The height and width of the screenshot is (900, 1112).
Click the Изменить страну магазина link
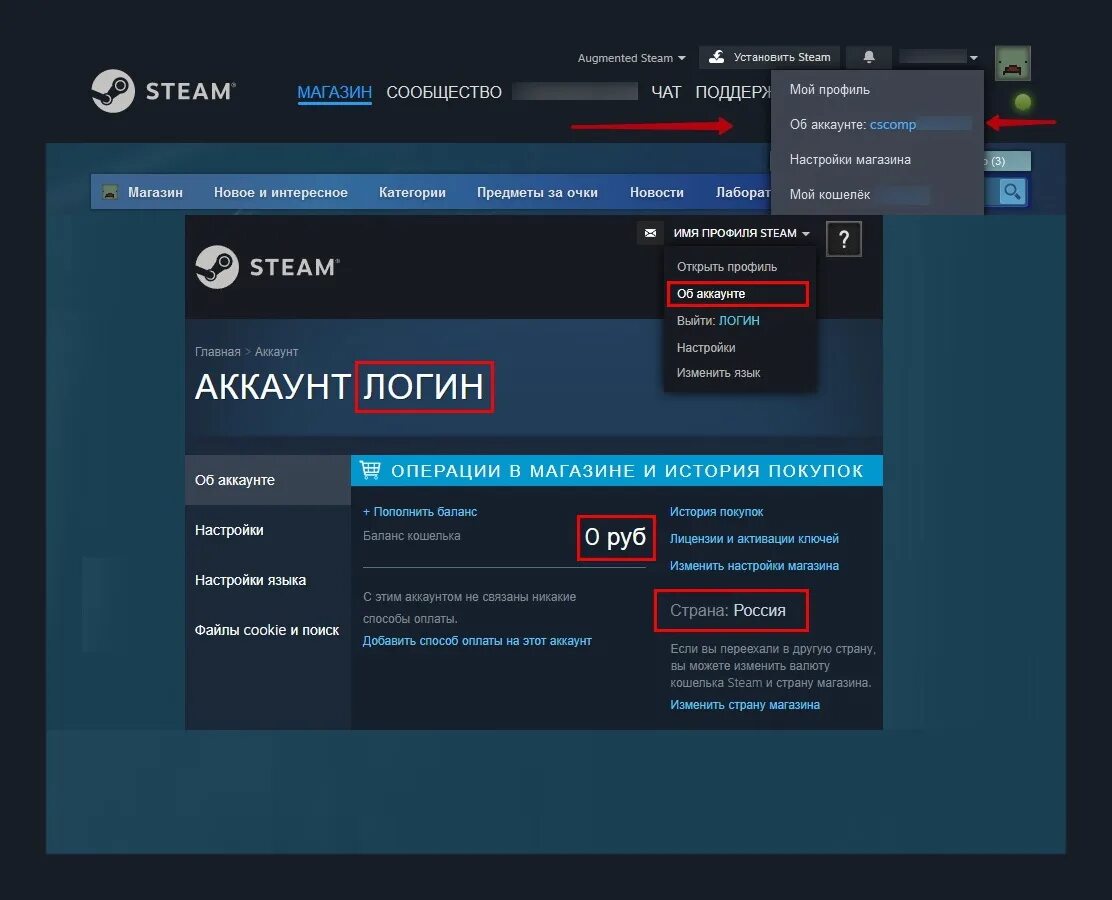pyautogui.click(x=745, y=704)
